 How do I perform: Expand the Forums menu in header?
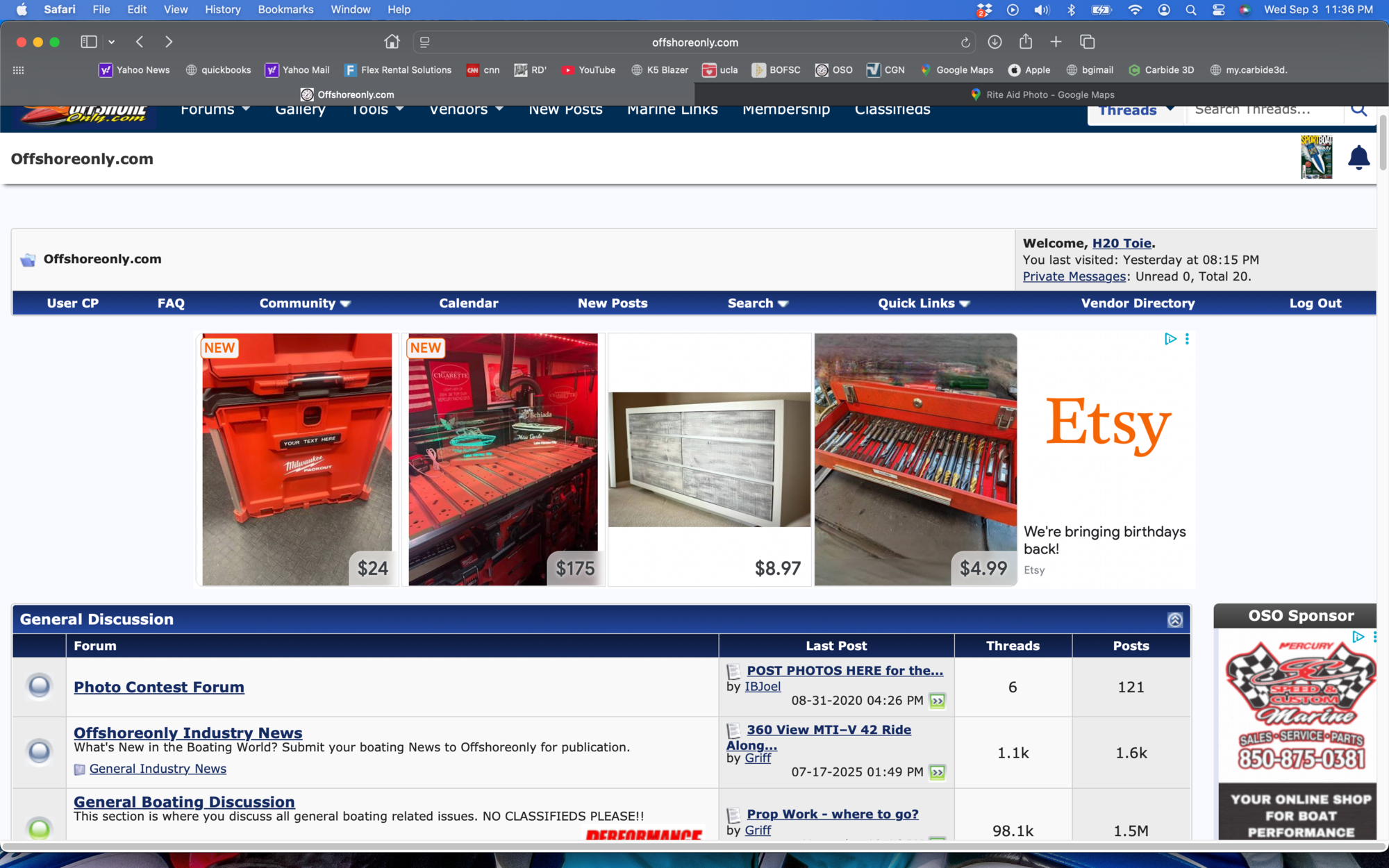click(215, 110)
